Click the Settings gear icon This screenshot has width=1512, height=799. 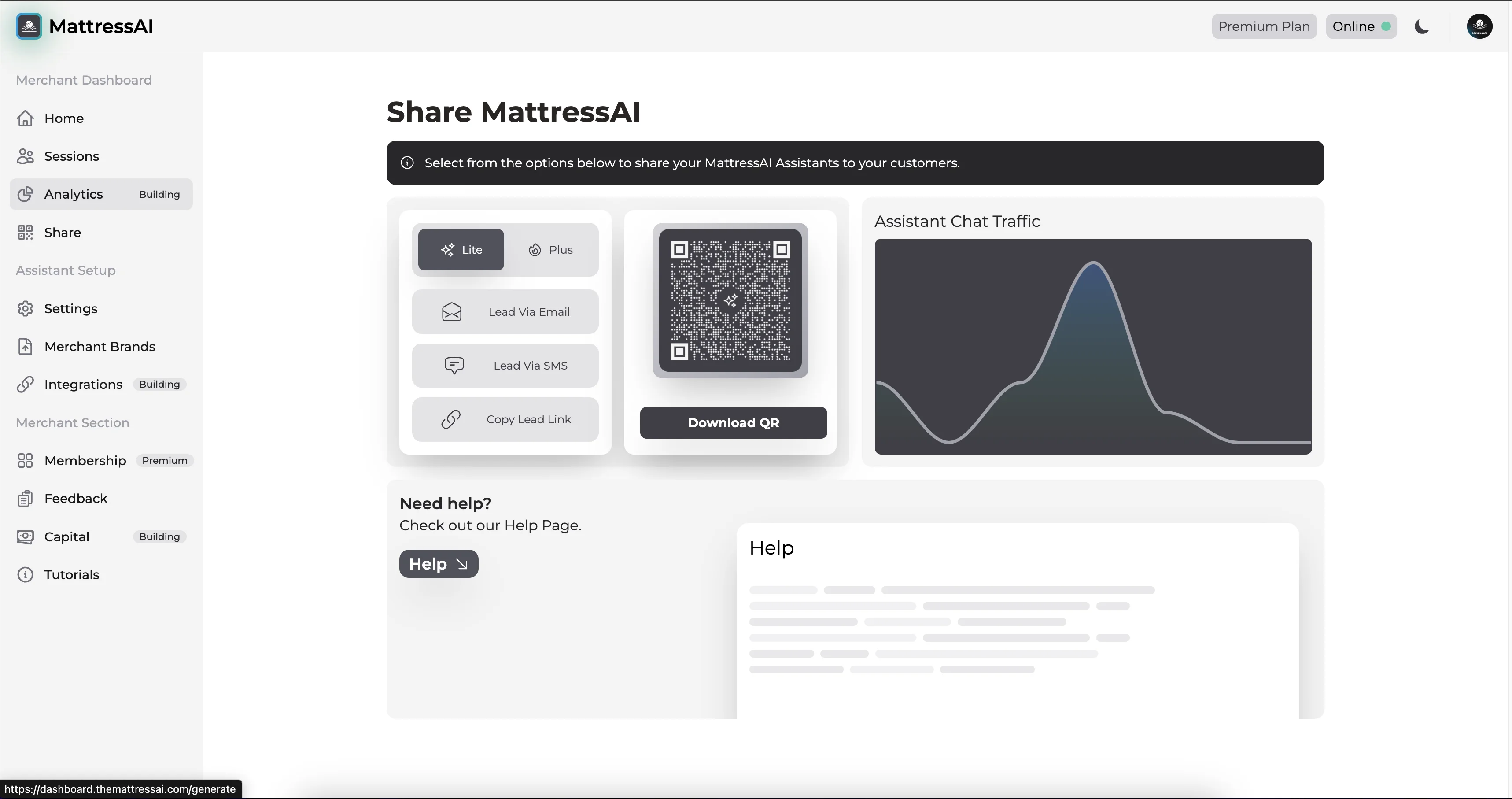pos(25,309)
